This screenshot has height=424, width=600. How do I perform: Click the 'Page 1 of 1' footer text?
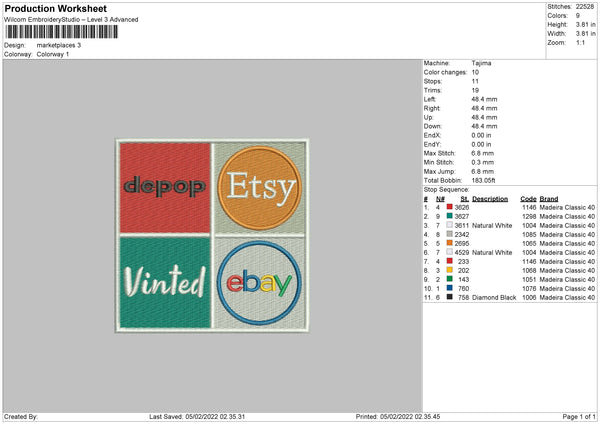tap(579, 416)
